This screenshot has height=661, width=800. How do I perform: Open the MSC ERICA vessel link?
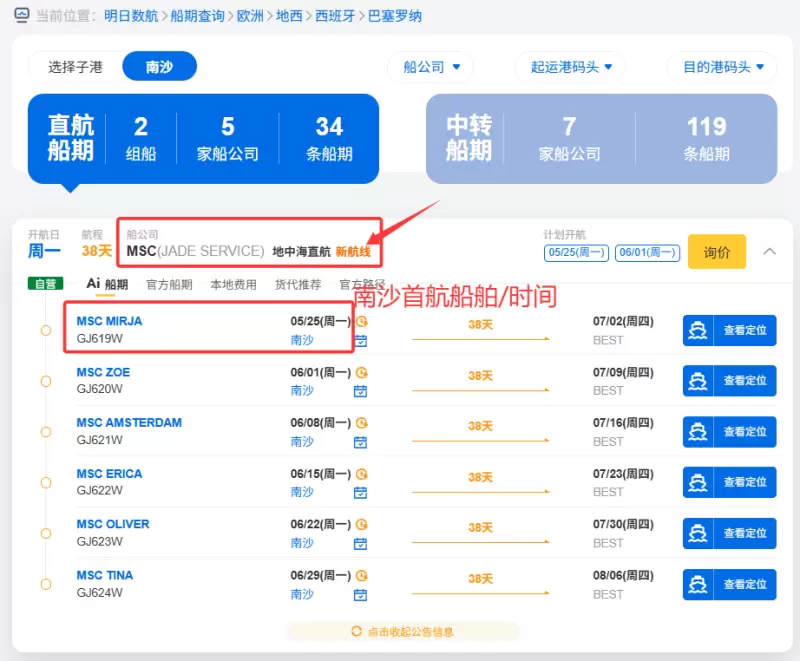(x=109, y=474)
